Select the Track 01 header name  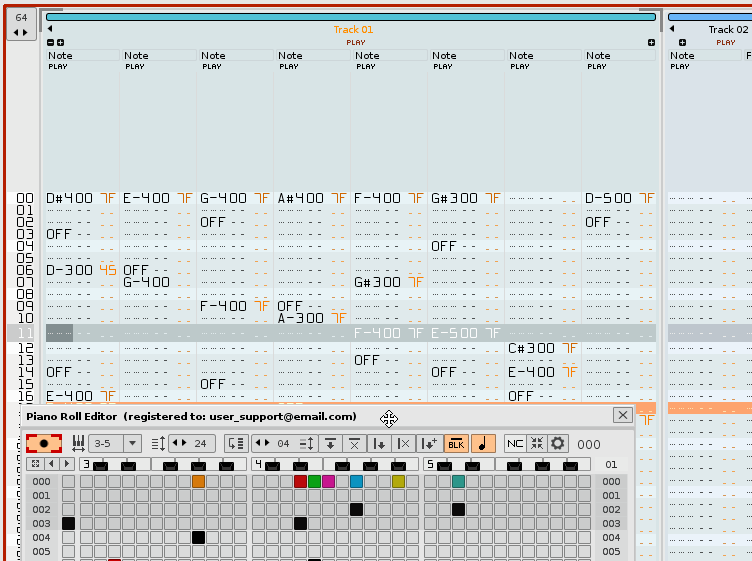coord(354,30)
